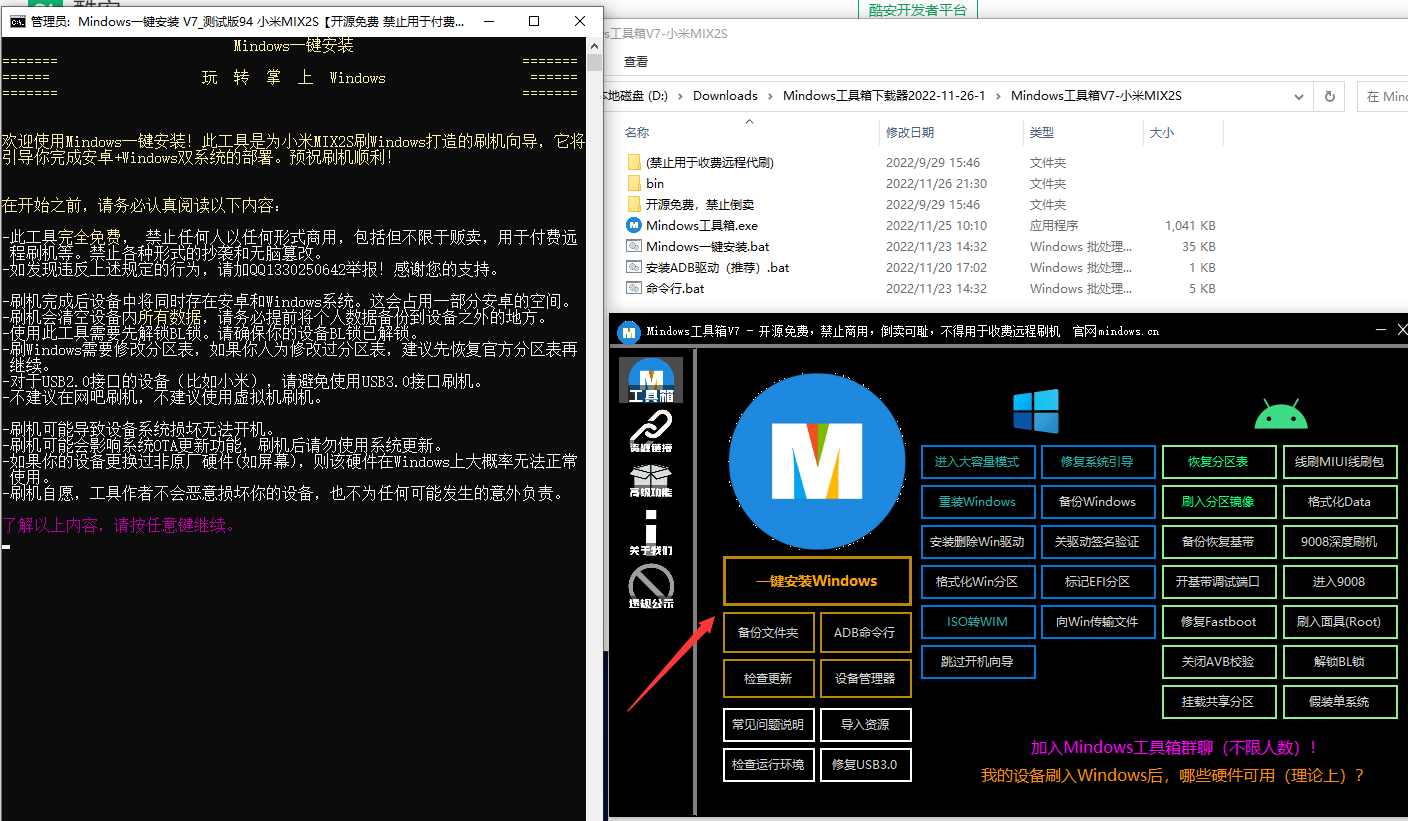Open the 关于我们 info icon

tap(651, 533)
